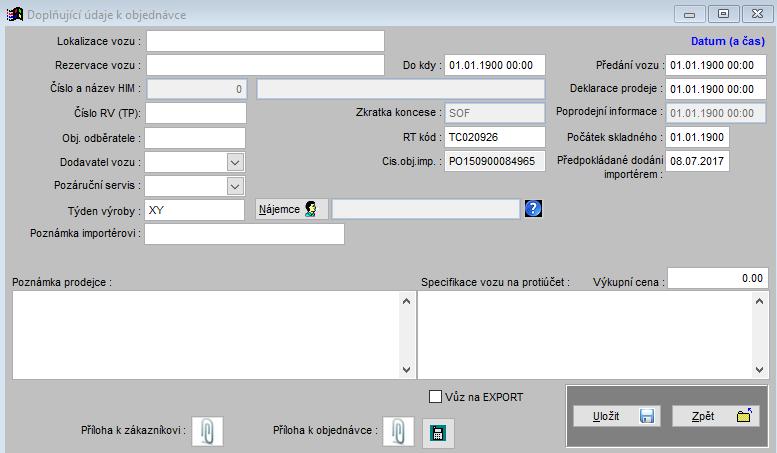The width and height of the screenshot is (777, 453).
Task: Click the Deklarace prodeje date field
Action: (x=716, y=89)
